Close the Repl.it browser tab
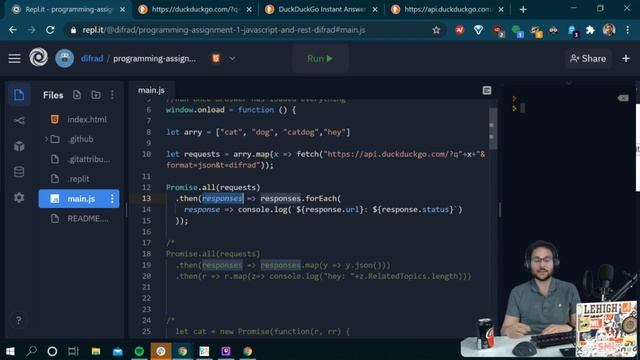 [x=122, y=9]
